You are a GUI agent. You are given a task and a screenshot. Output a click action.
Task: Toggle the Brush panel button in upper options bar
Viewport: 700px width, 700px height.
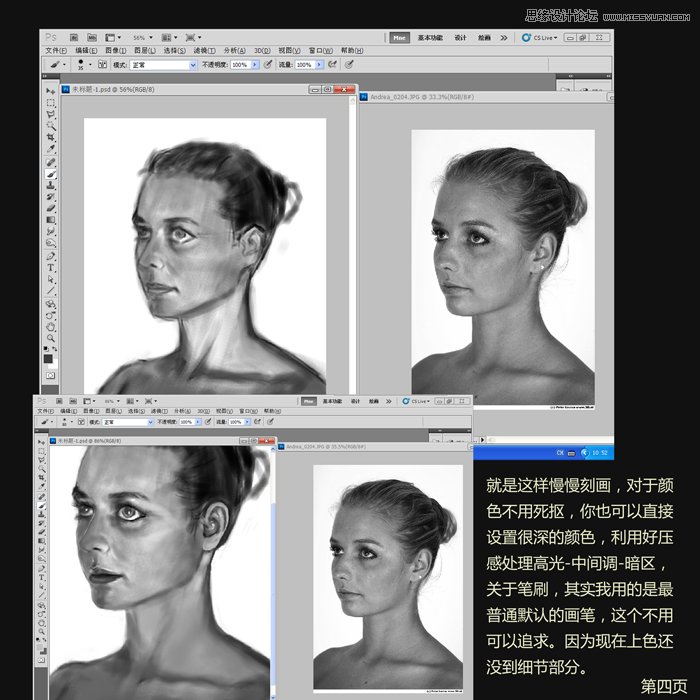pos(102,64)
